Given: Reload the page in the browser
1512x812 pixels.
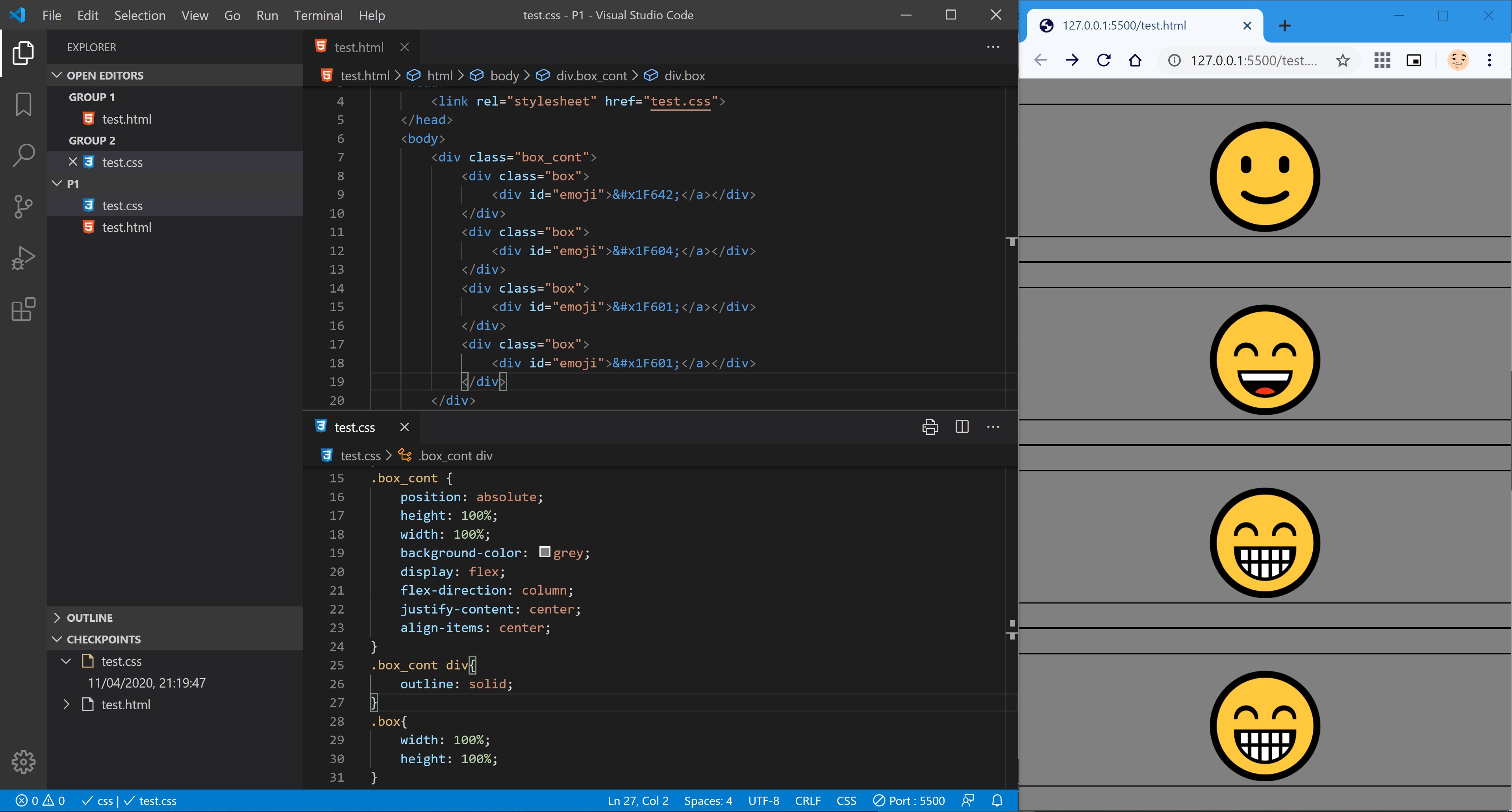Looking at the screenshot, I should [x=1104, y=60].
